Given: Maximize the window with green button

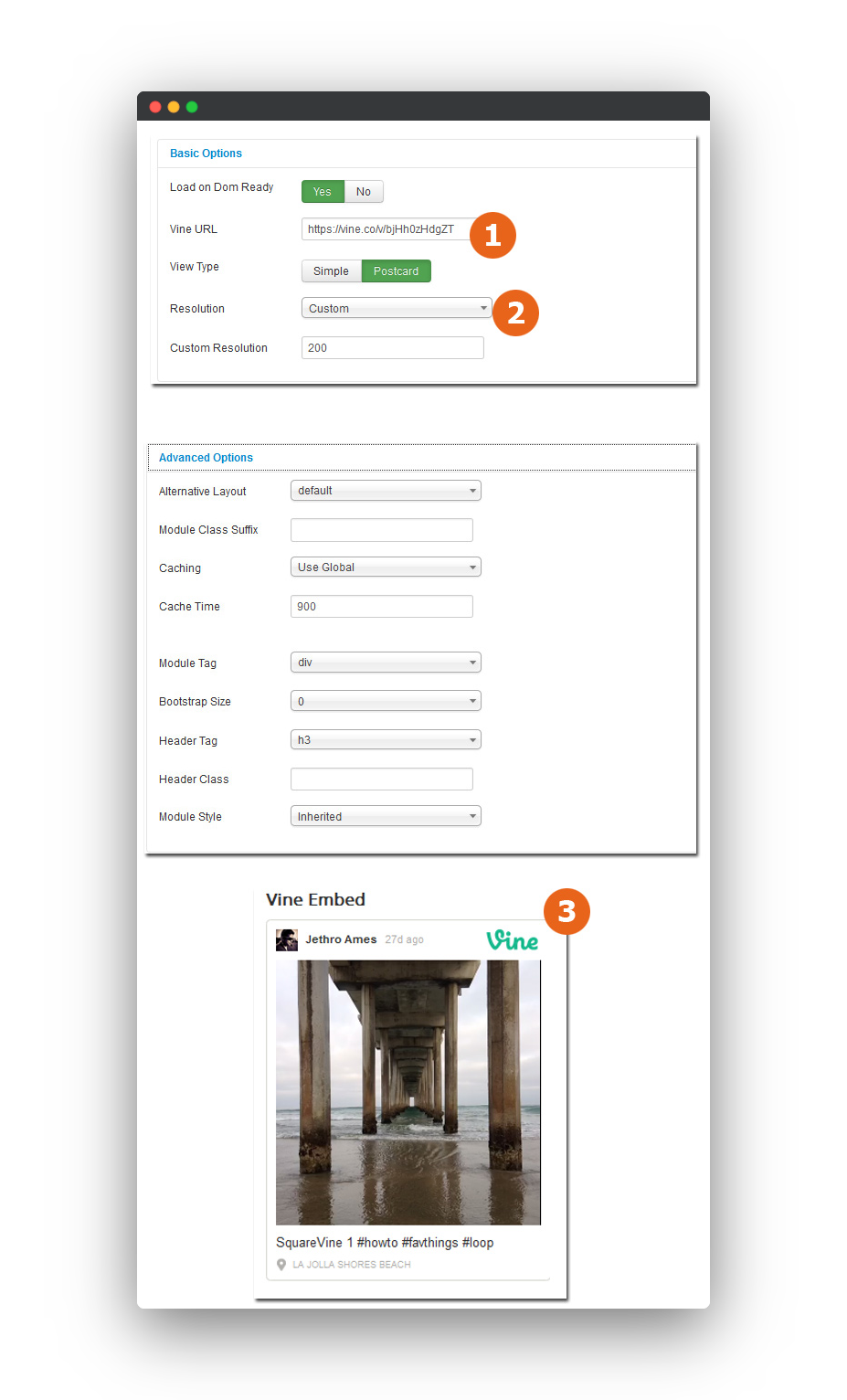Looking at the screenshot, I should pos(192,107).
